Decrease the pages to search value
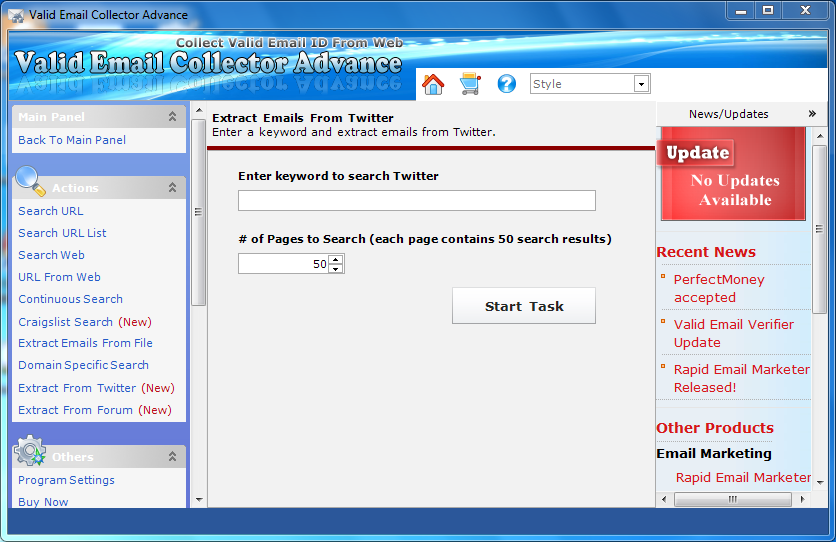 click(335, 269)
